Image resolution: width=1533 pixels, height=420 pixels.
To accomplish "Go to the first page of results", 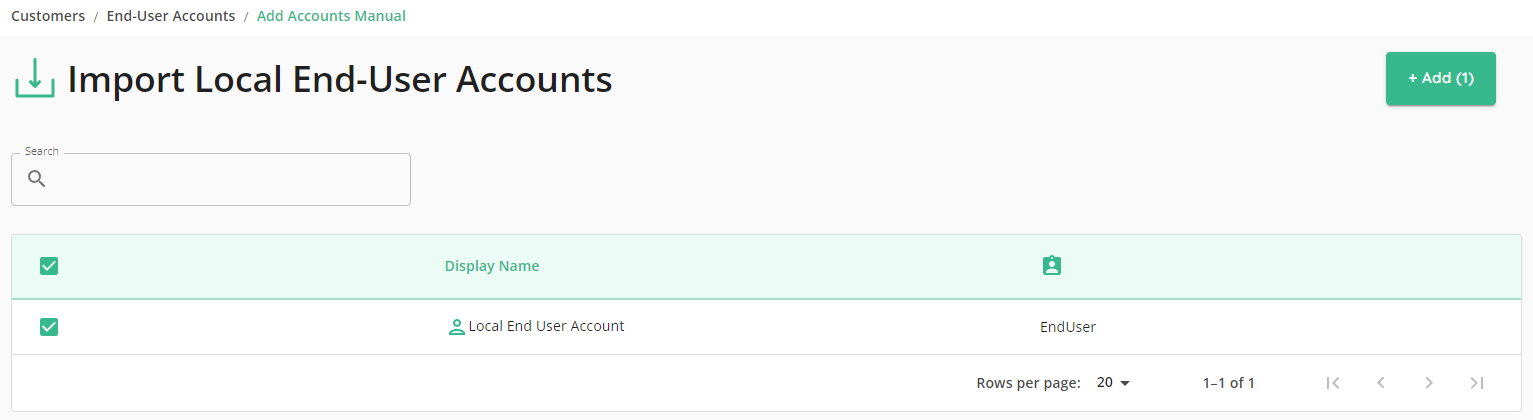I will pyautogui.click(x=1332, y=383).
